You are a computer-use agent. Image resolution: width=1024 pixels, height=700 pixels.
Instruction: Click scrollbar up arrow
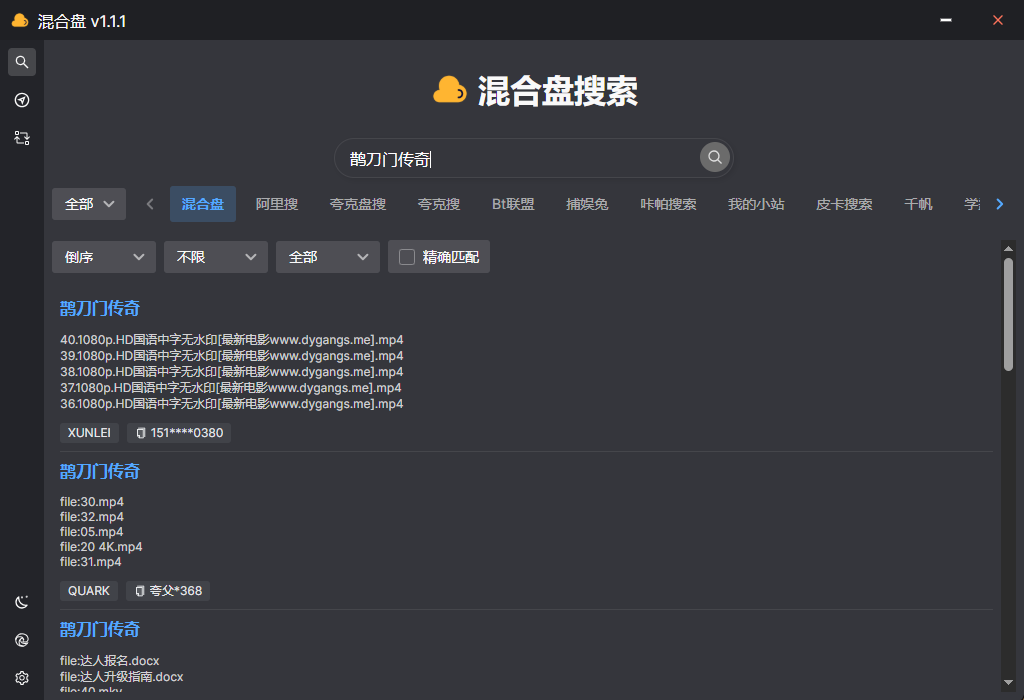1008,248
